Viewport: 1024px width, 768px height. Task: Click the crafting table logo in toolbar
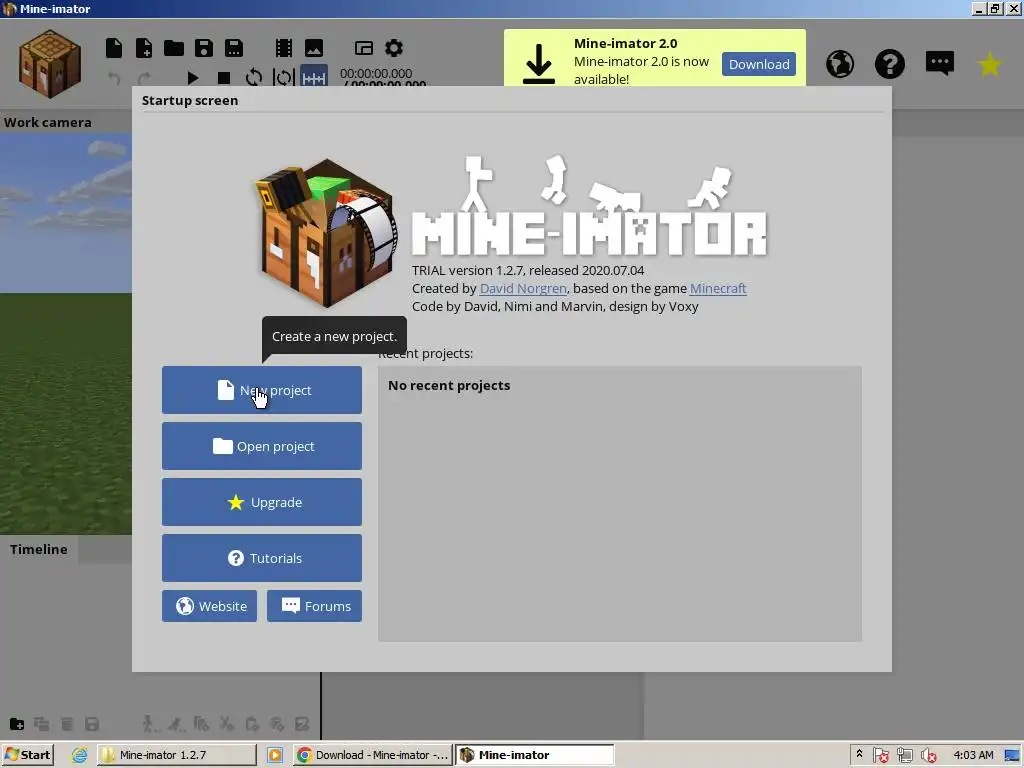click(50, 63)
